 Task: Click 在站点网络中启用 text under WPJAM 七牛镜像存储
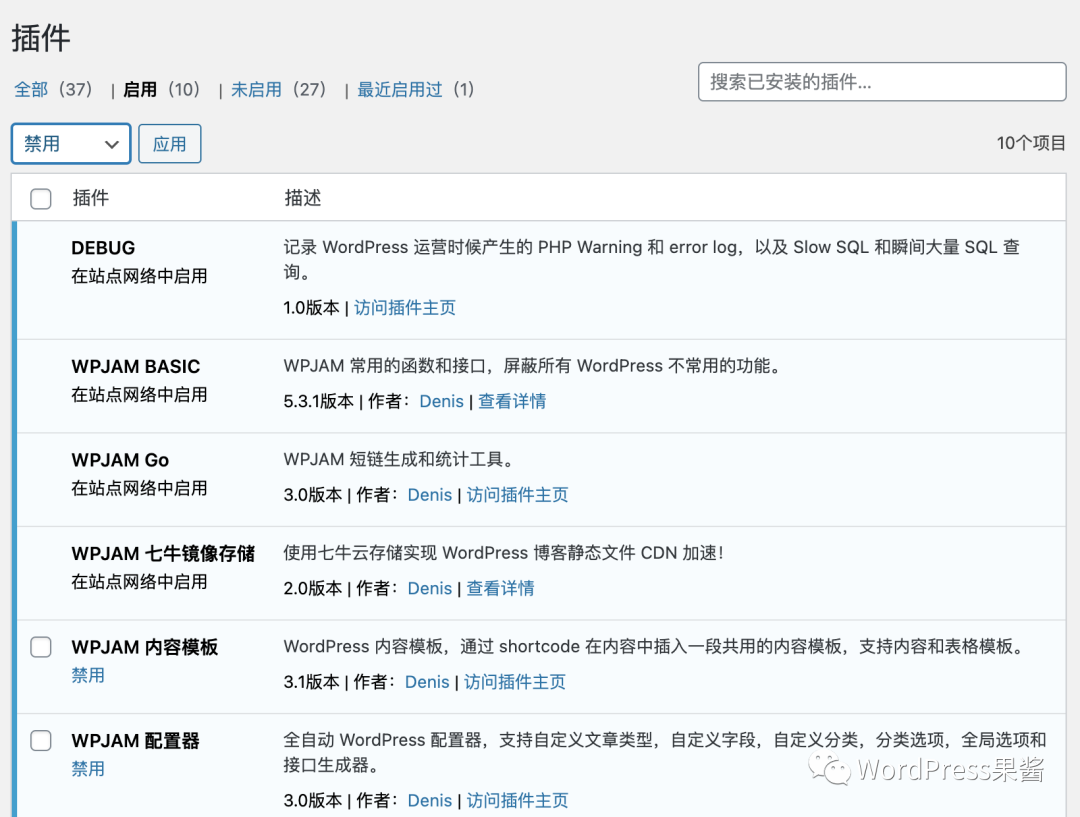[139, 582]
